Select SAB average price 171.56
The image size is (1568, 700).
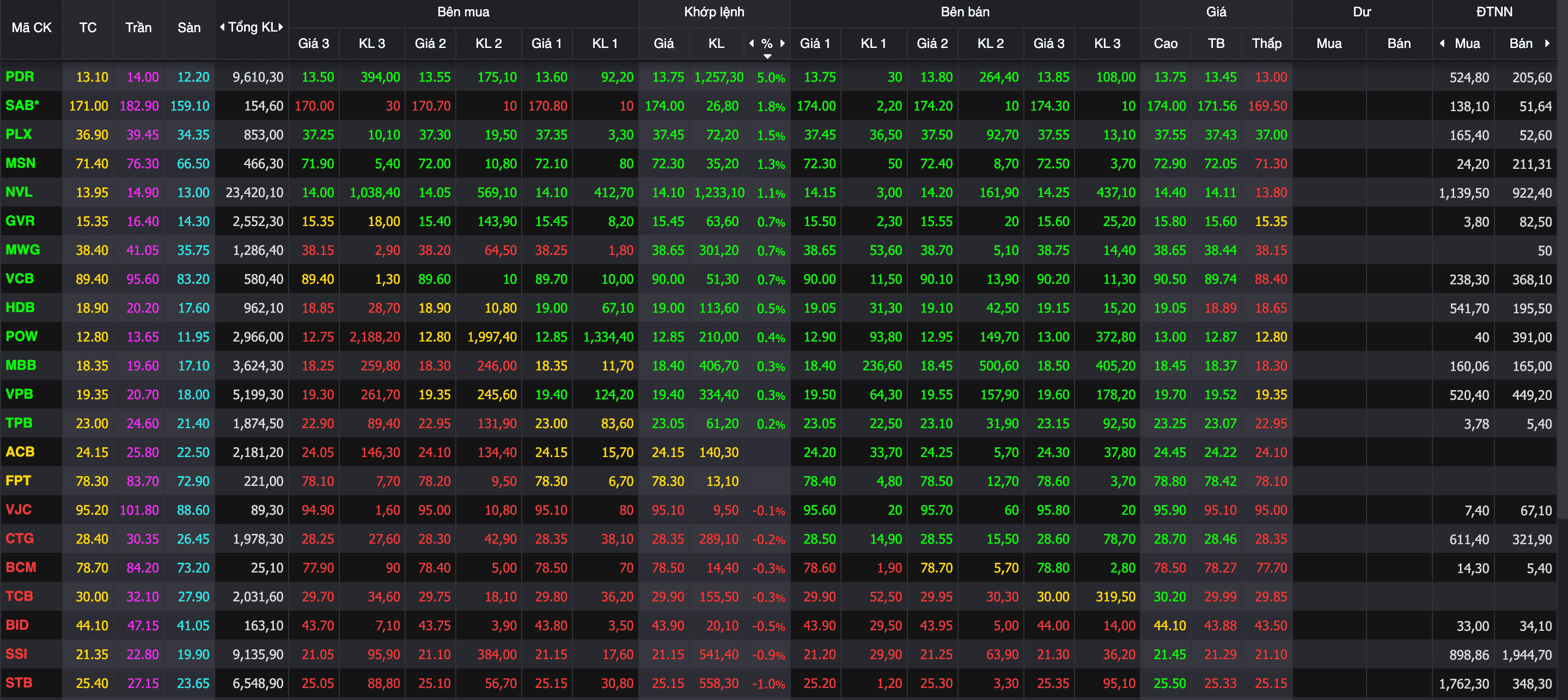pyautogui.click(x=1216, y=106)
